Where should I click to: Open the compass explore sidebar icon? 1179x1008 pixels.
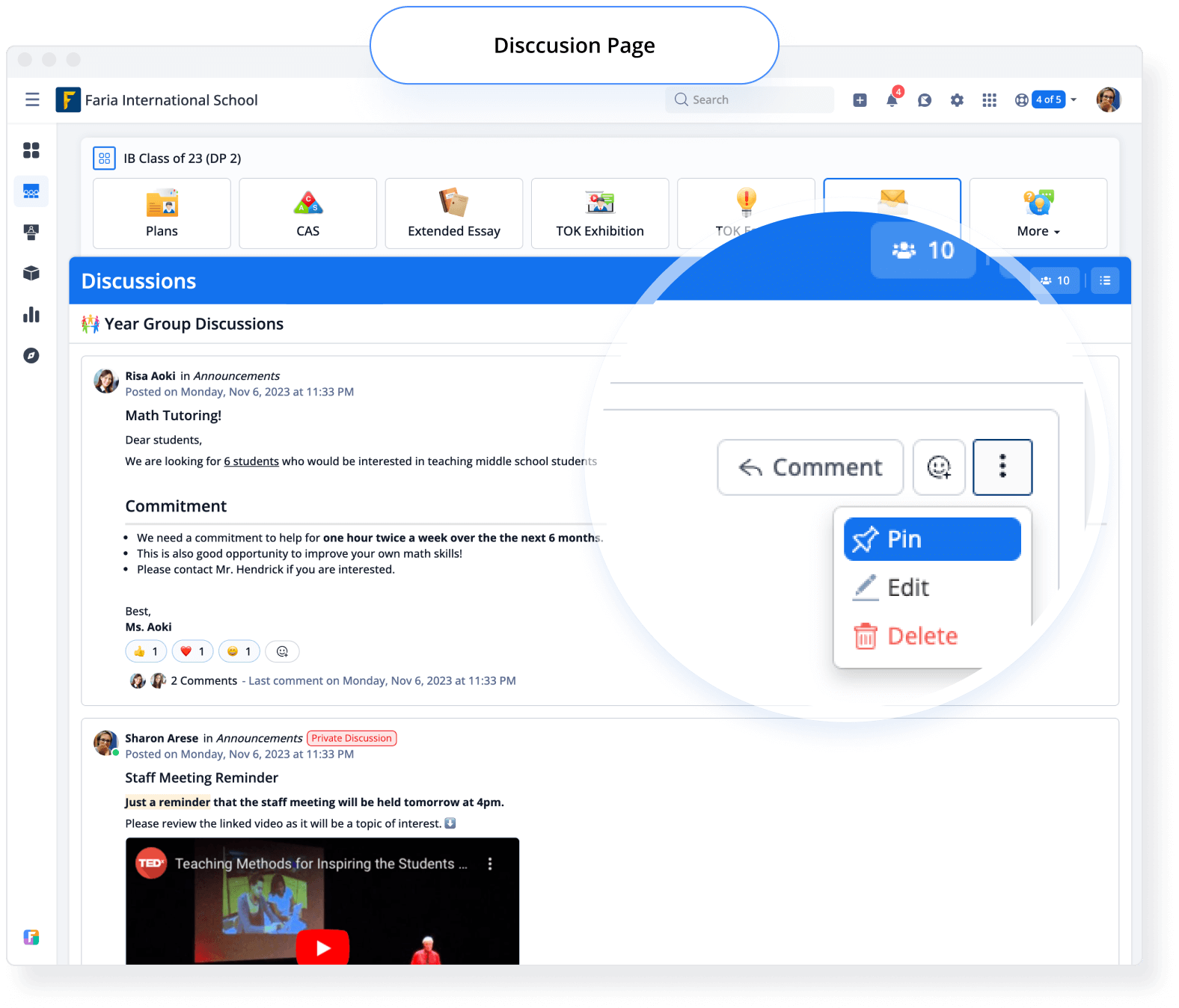(x=31, y=355)
